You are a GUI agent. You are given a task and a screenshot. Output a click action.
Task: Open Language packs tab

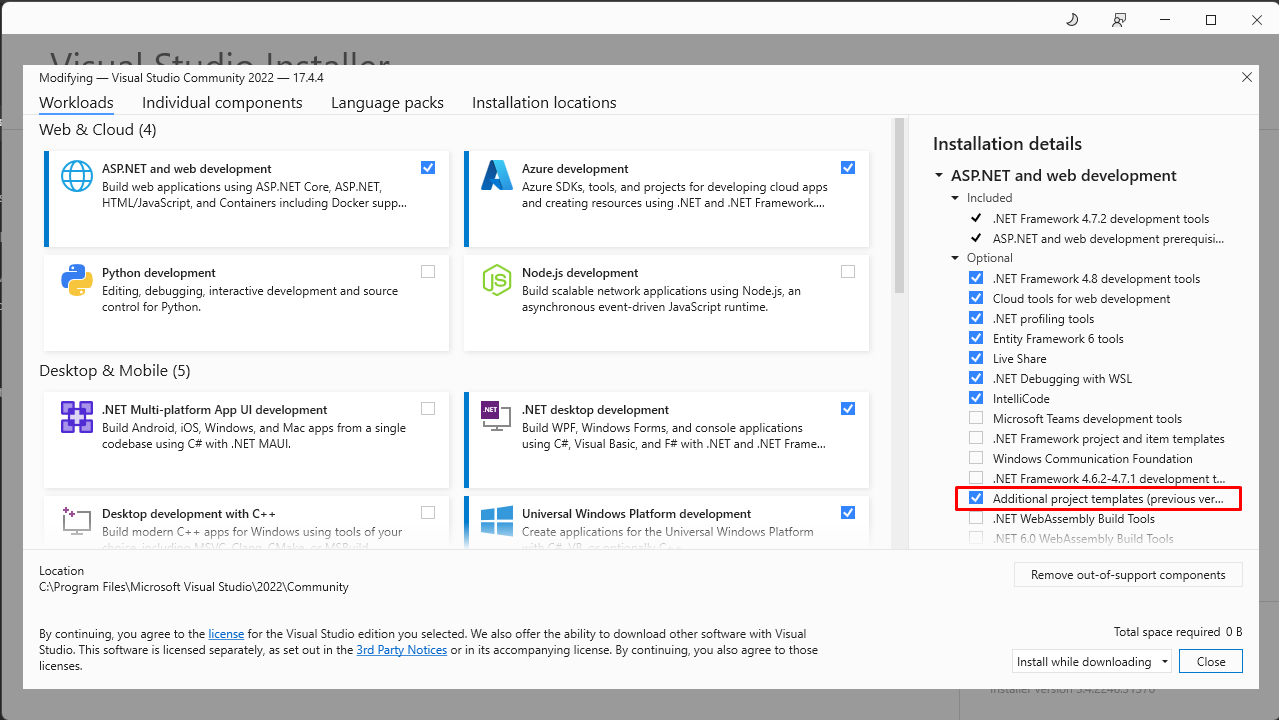pos(387,102)
